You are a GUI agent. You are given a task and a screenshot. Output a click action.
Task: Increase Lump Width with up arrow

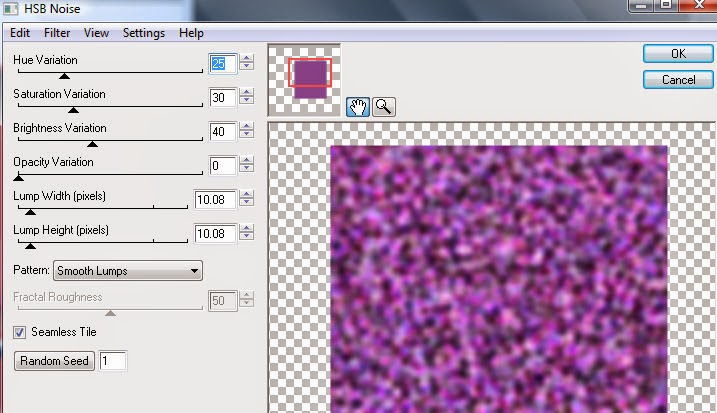click(246, 194)
